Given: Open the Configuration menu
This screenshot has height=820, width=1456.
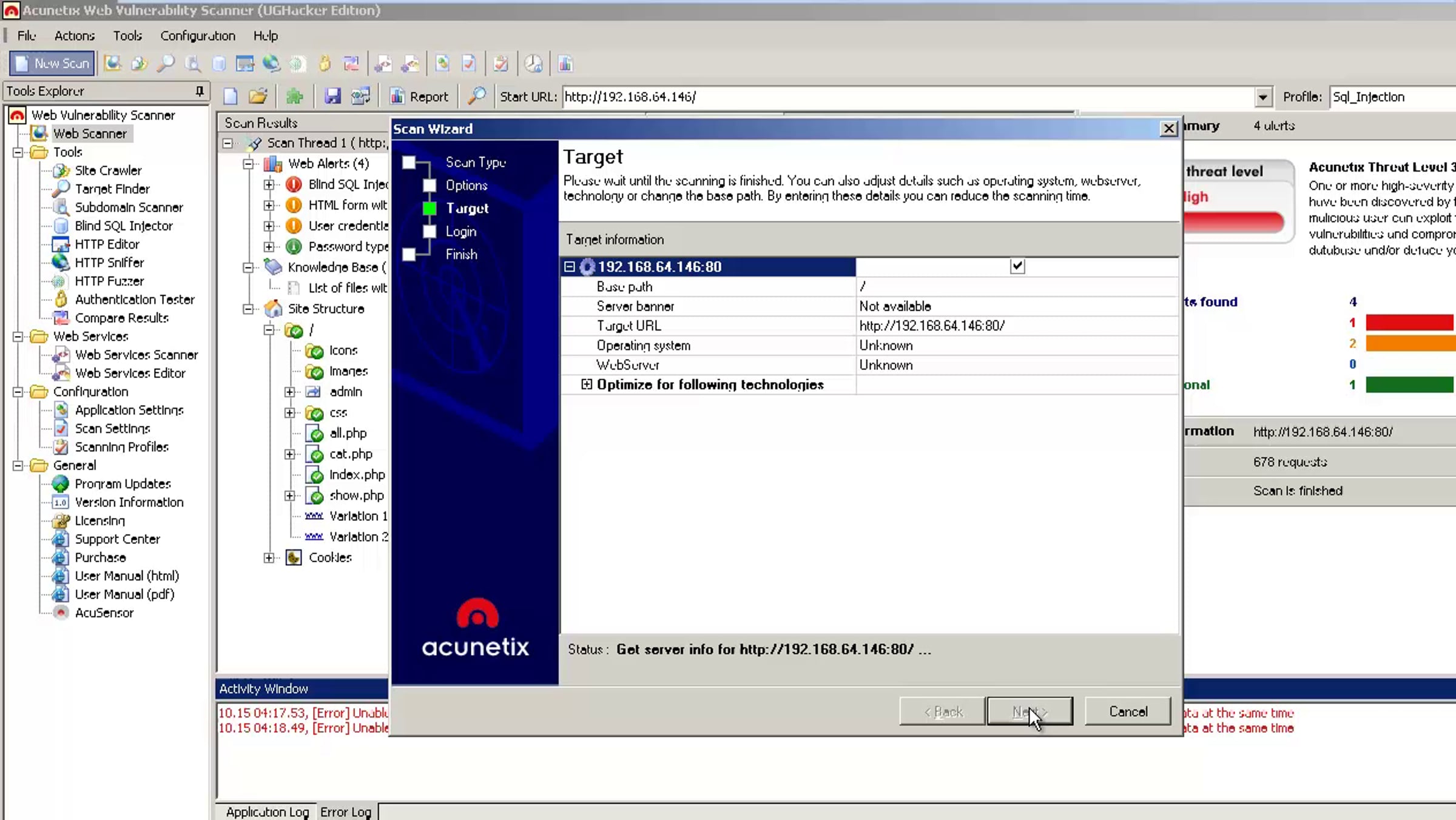Looking at the screenshot, I should 198,36.
